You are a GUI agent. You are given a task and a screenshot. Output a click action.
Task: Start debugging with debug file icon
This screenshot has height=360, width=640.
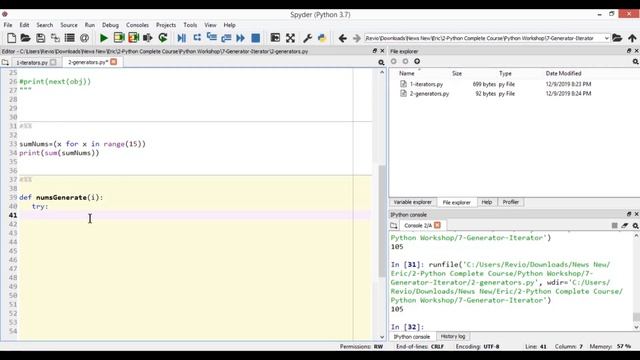coord(182,38)
